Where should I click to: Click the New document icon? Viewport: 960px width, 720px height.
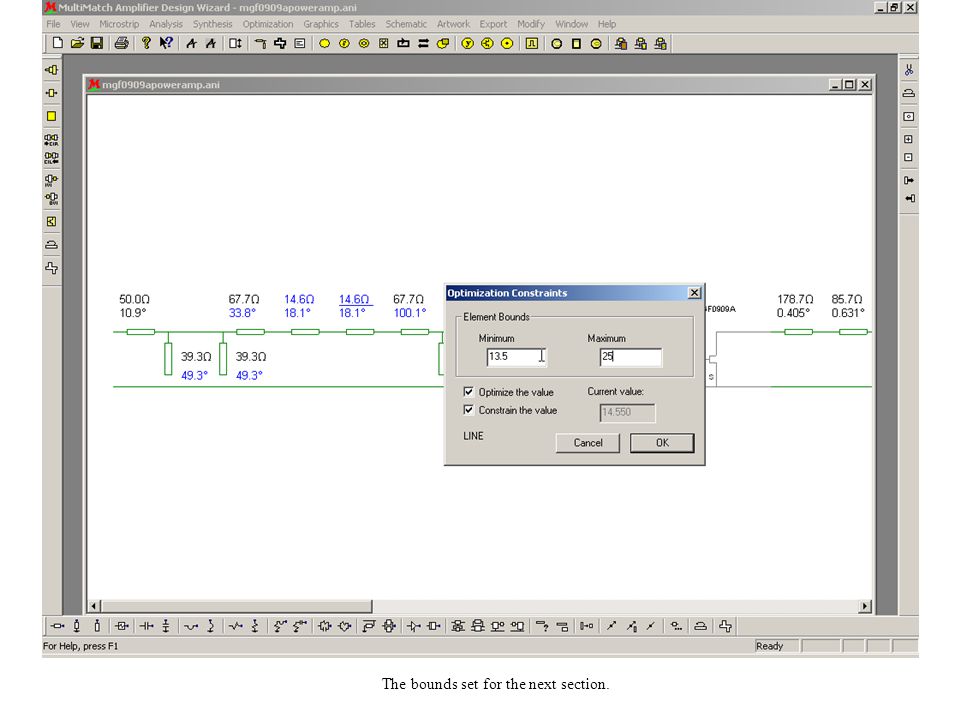click(x=58, y=43)
